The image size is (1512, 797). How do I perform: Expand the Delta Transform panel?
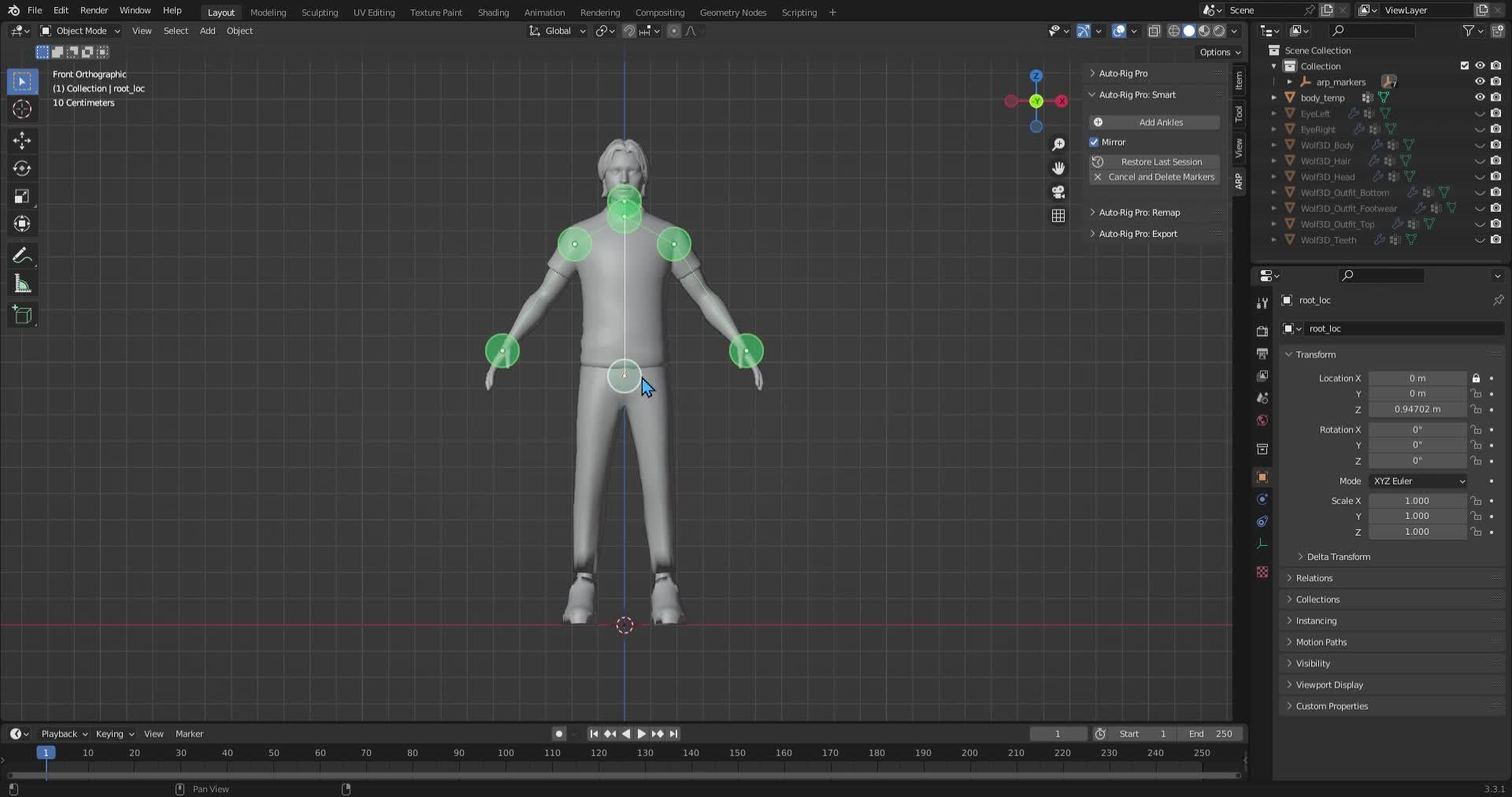[1338, 557]
